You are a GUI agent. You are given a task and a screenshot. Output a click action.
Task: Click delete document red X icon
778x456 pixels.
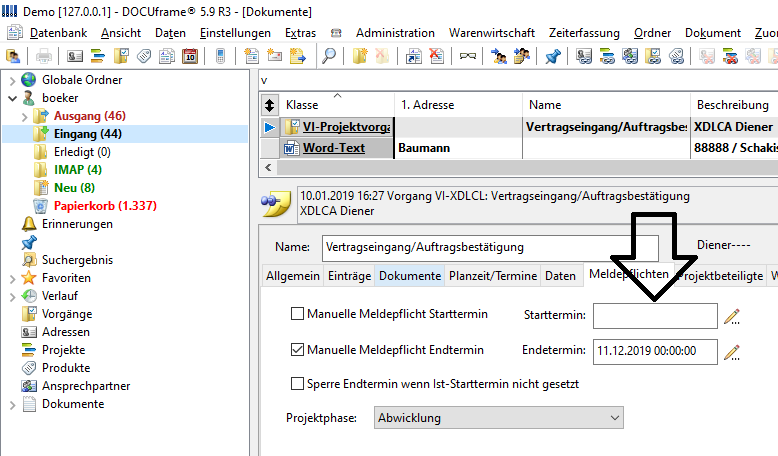point(437,56)
